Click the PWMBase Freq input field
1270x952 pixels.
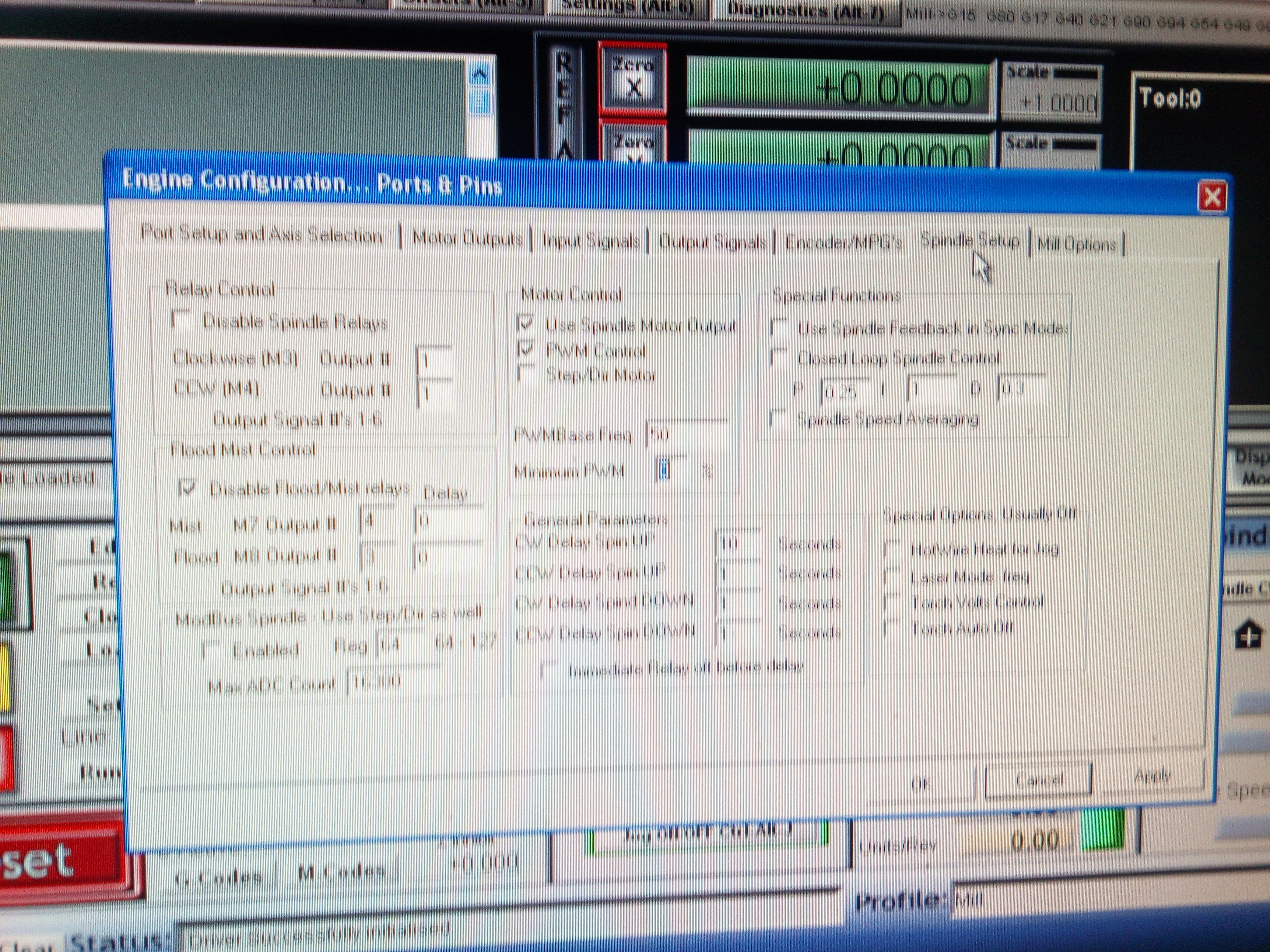point(686,435)
